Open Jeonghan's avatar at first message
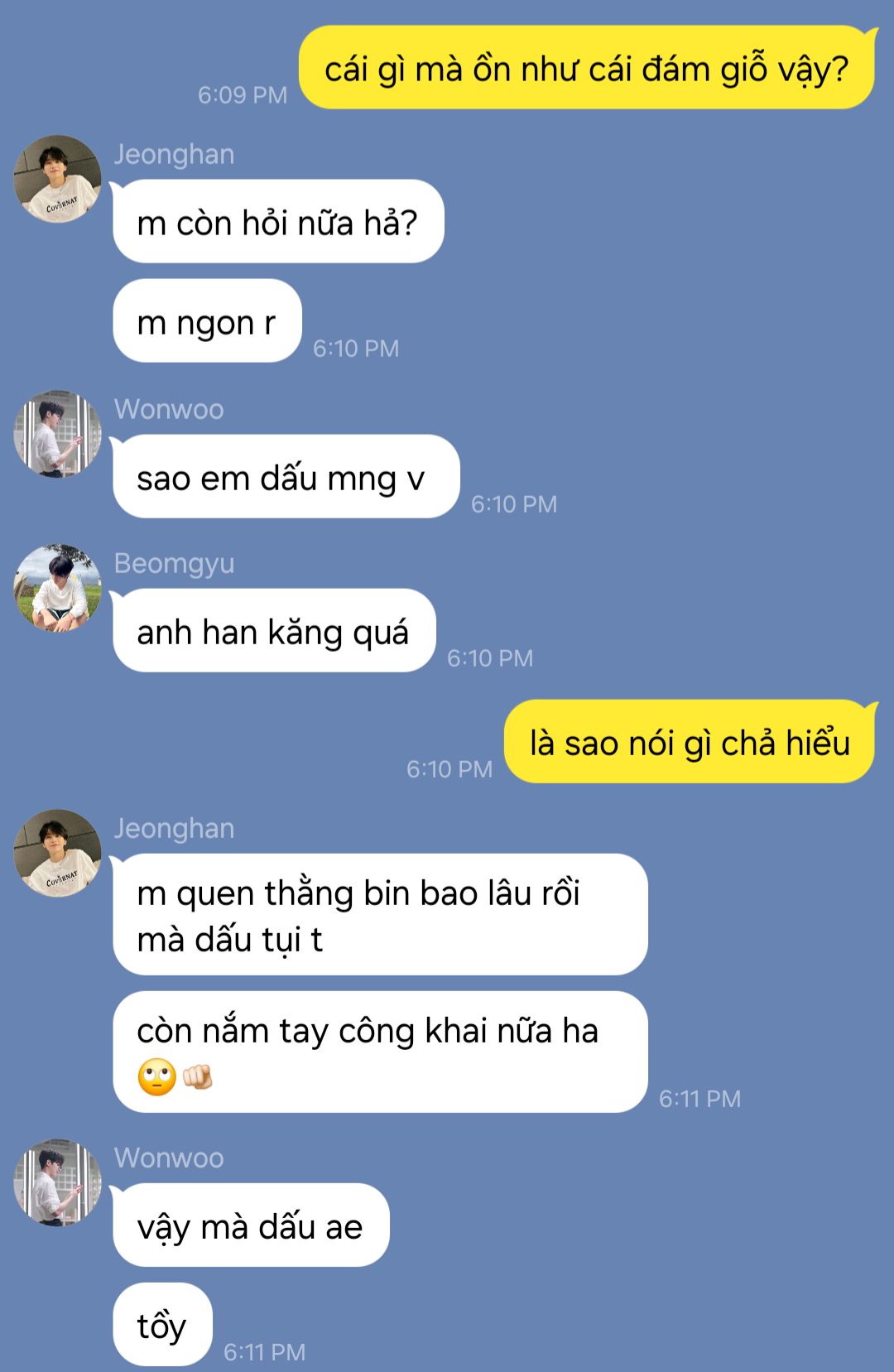Viewport: 894px width, 1372px height. (x=57, y=179)
